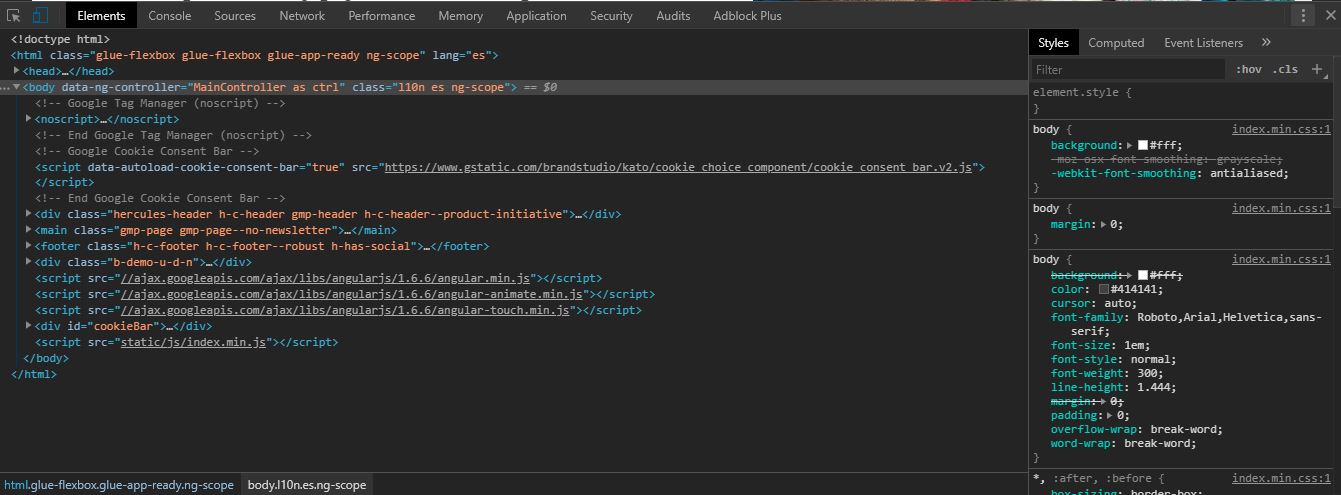Viewport: 1341px width, 495px height.
Task: Open the Performance tab
Action: point(382,16)
